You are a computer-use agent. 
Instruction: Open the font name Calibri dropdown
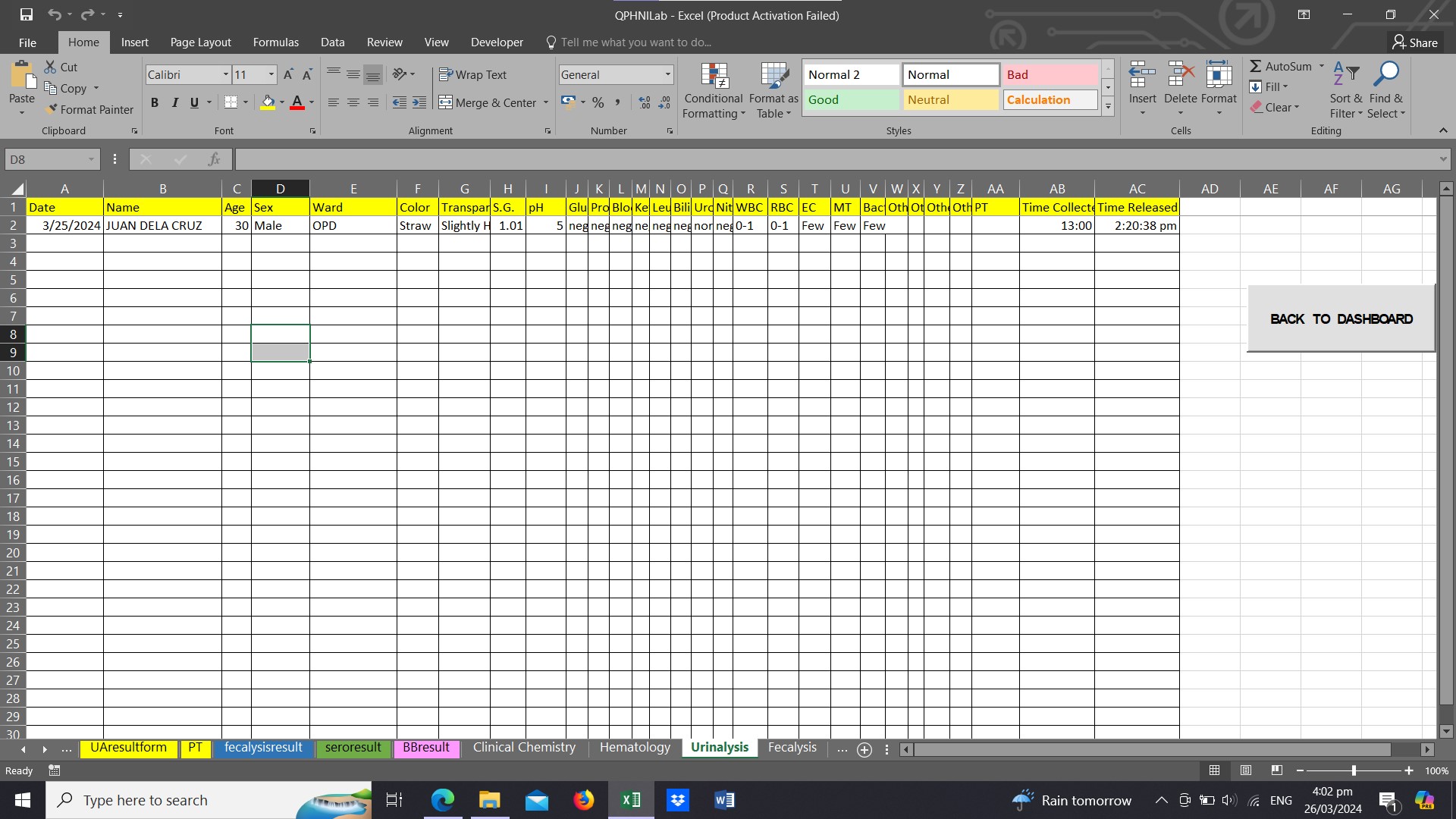[225, 74]
